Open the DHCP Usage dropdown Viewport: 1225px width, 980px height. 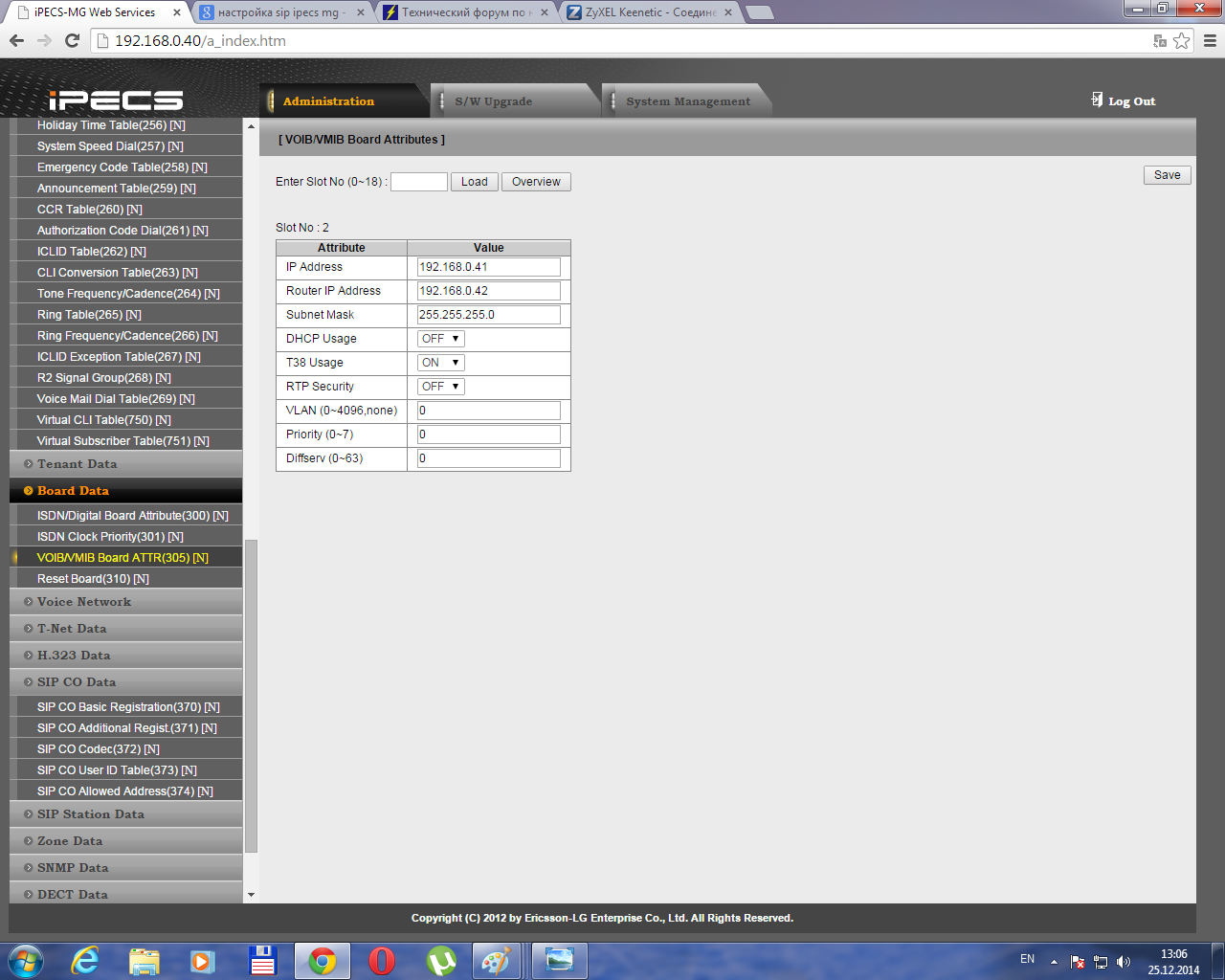pos(441,339)
